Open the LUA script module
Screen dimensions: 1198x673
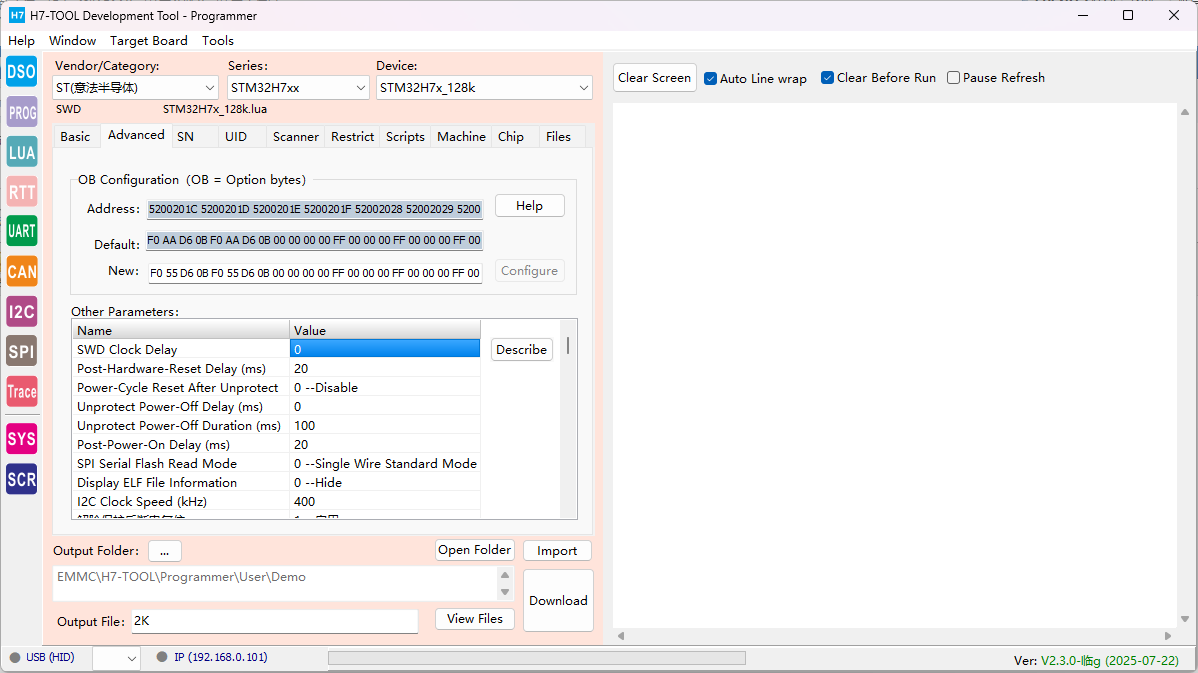pyautogui.click(x=21, y=152)
